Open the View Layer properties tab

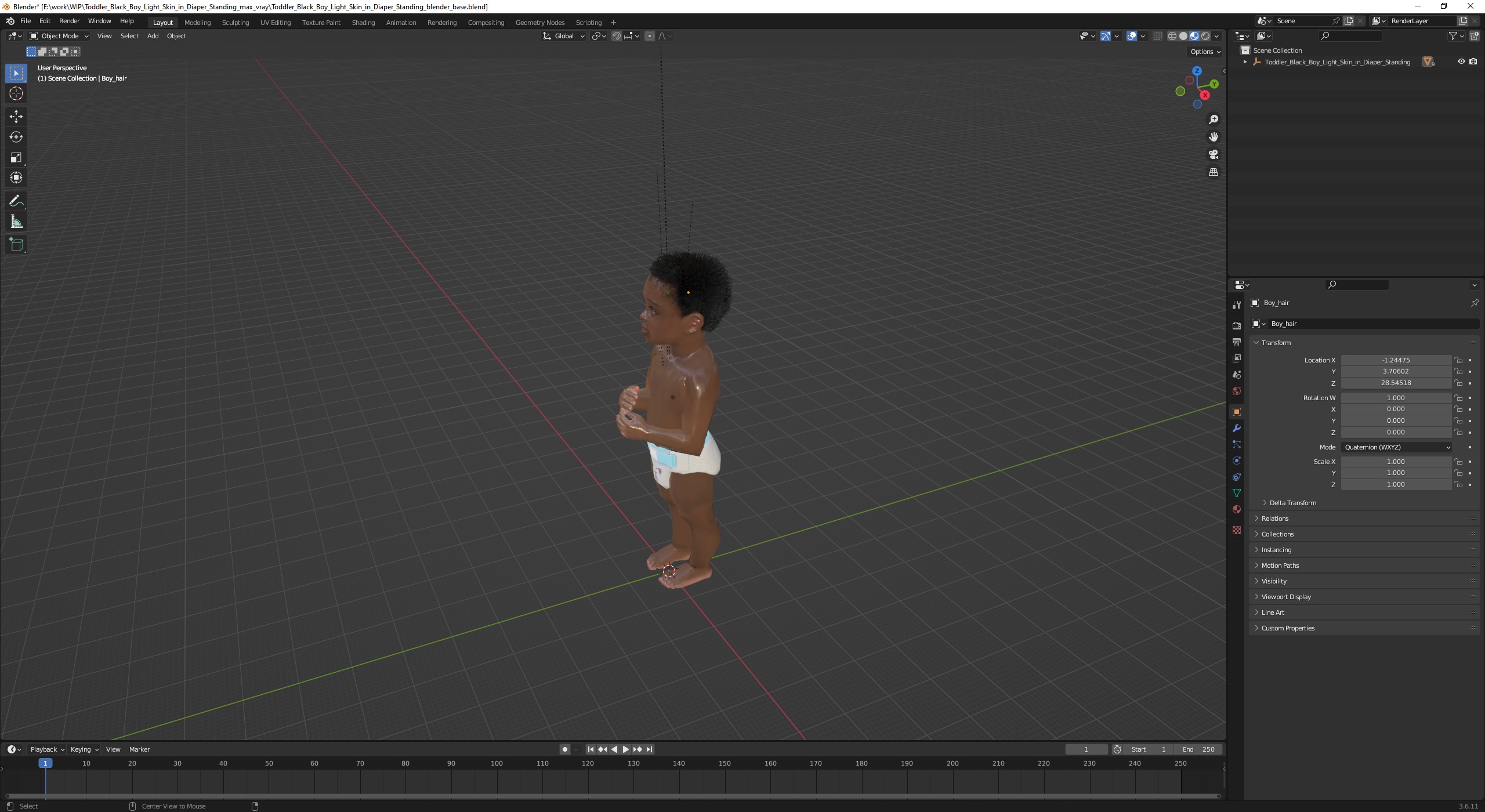pos(1236,358)
